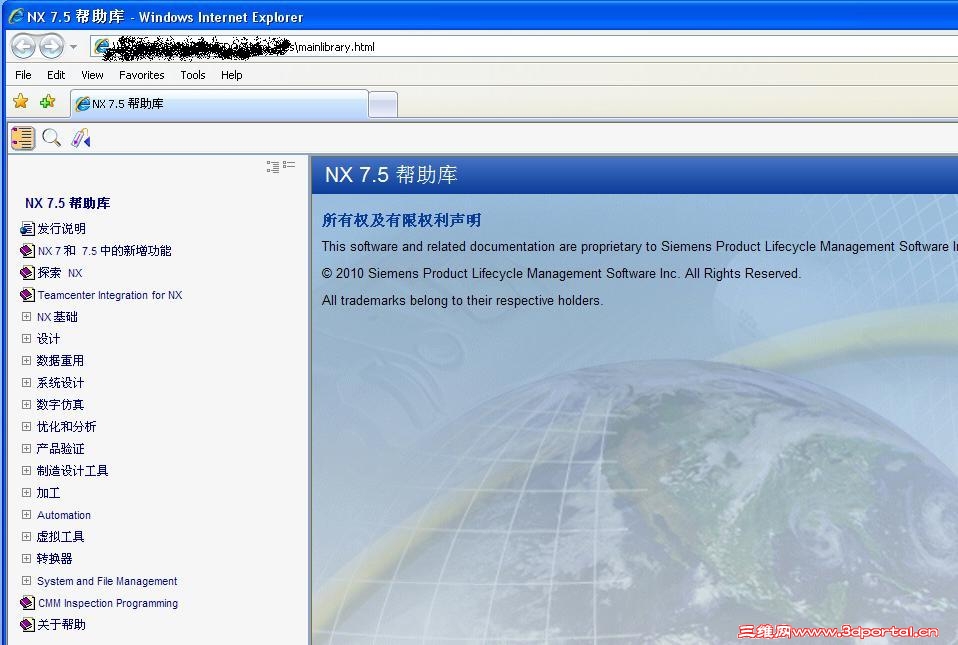Expand the NX 基础 tree node

tap(26, 316)
